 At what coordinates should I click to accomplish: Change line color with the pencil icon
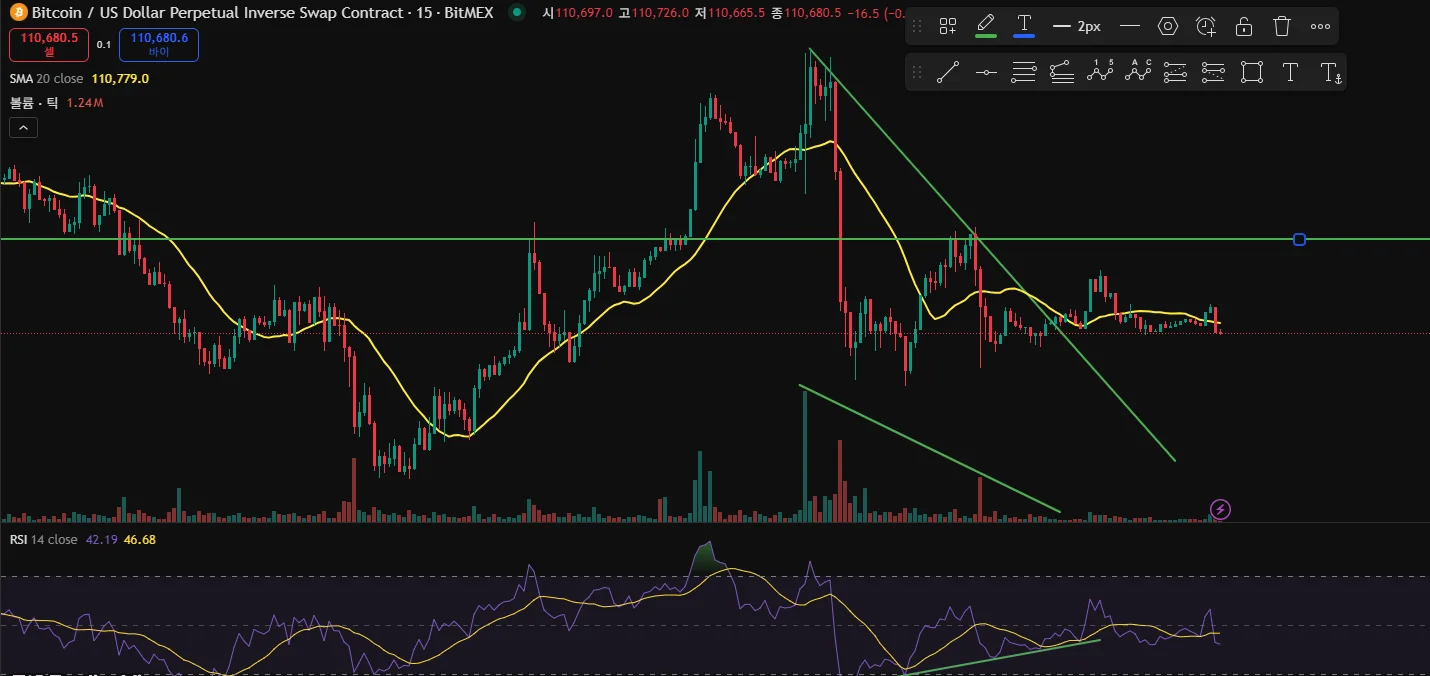pos(986,27)
